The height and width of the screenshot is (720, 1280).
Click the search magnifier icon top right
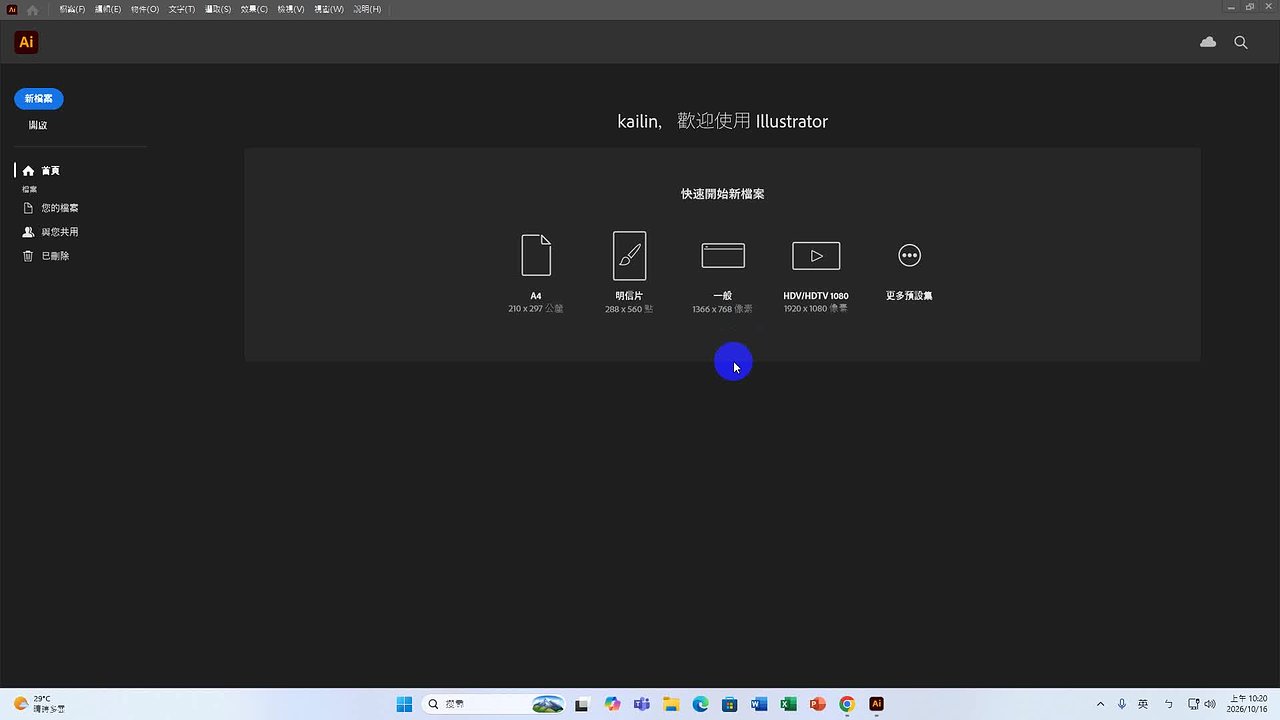tap(1241, 42)
